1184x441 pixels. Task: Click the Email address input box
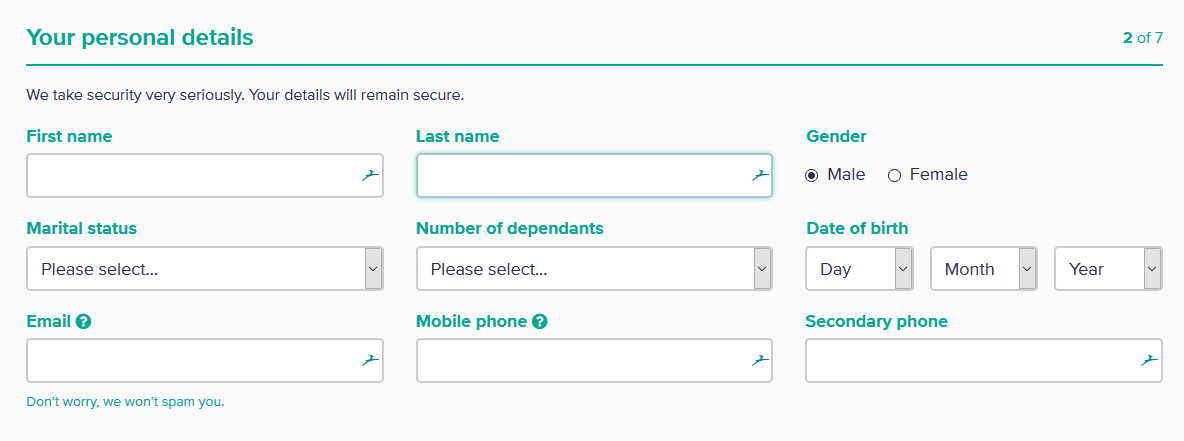point(190,361)
